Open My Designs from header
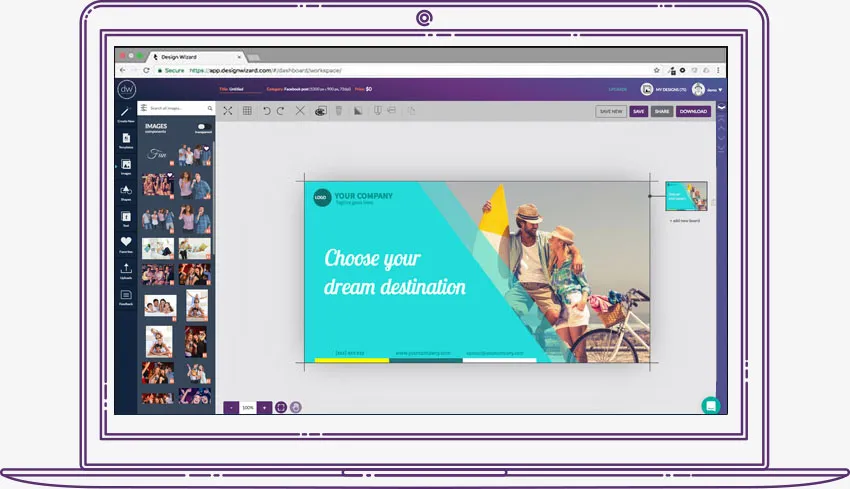Viewport: 850px width, 489px height. (664, 89)
